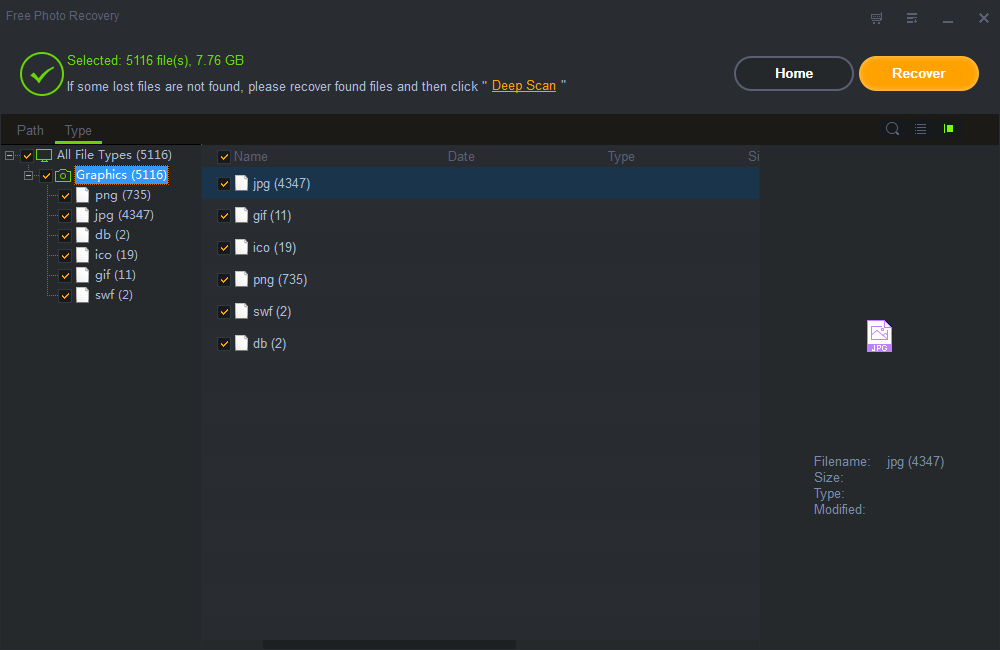Screen dimensions: 1000x650
Task: Collapse the All File Types tree node
Action: point(9,155)
